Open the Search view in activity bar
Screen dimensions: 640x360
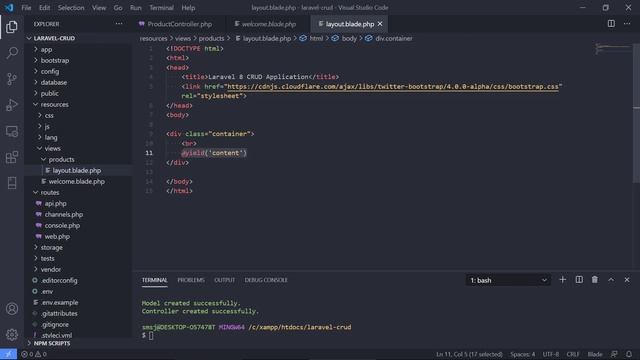[12, 53]
